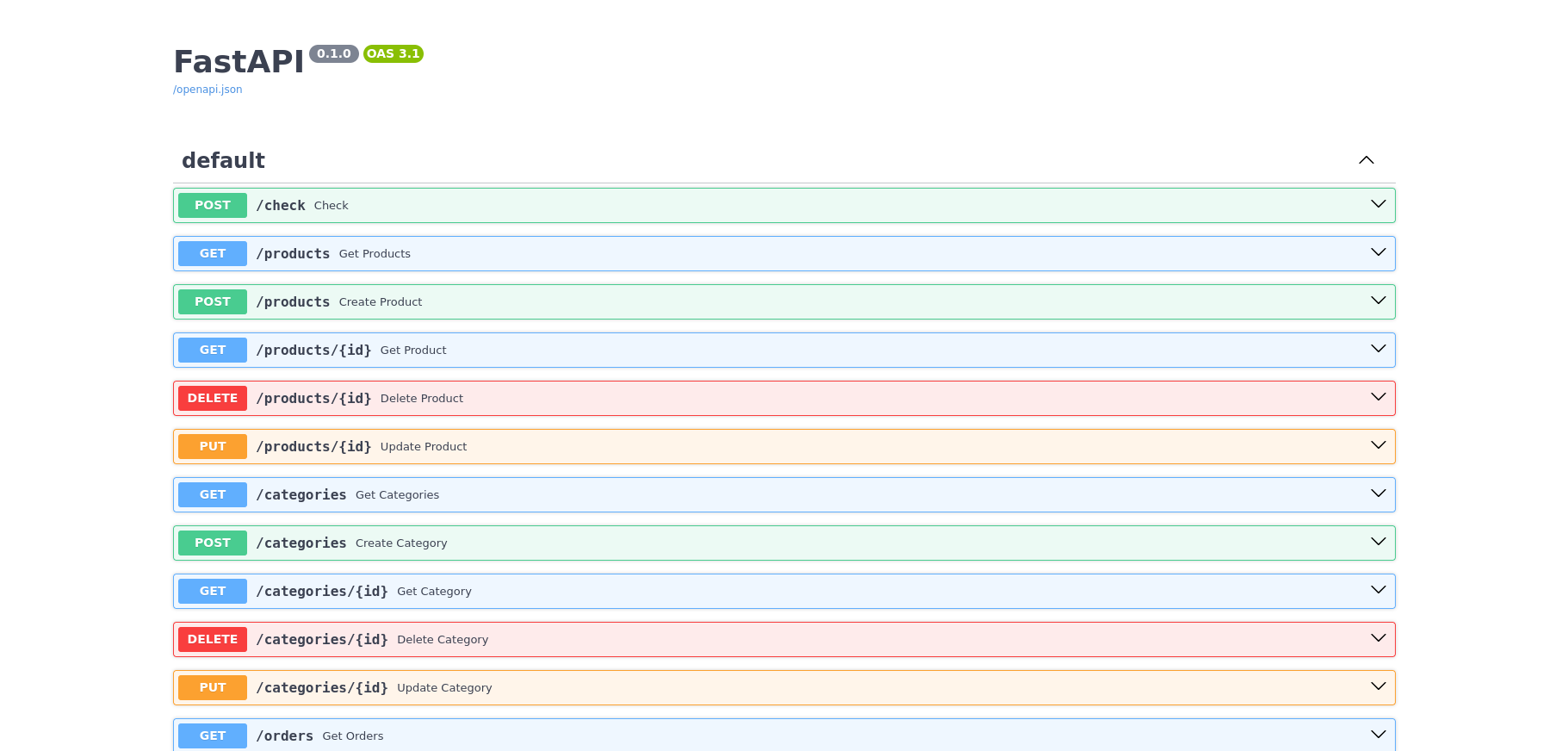Viewport: 1568px width, 751px height.
Task: Open the /orders Get Orders endpoint
Action: [x=784, y=735]
